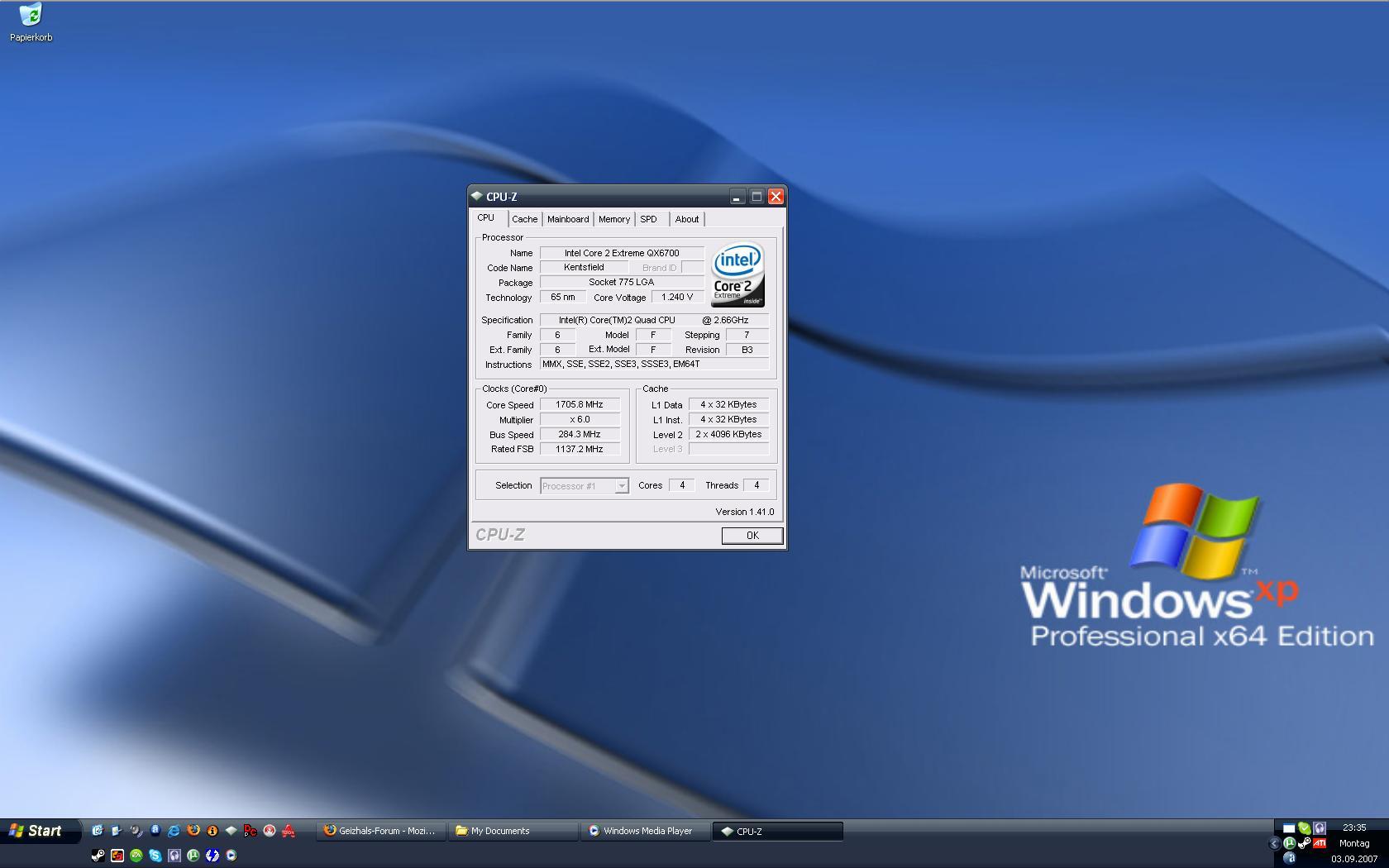Click the OK button in CPU-Z
Image resolution: width=1389 pixels, height=868 pixels.
752,536
